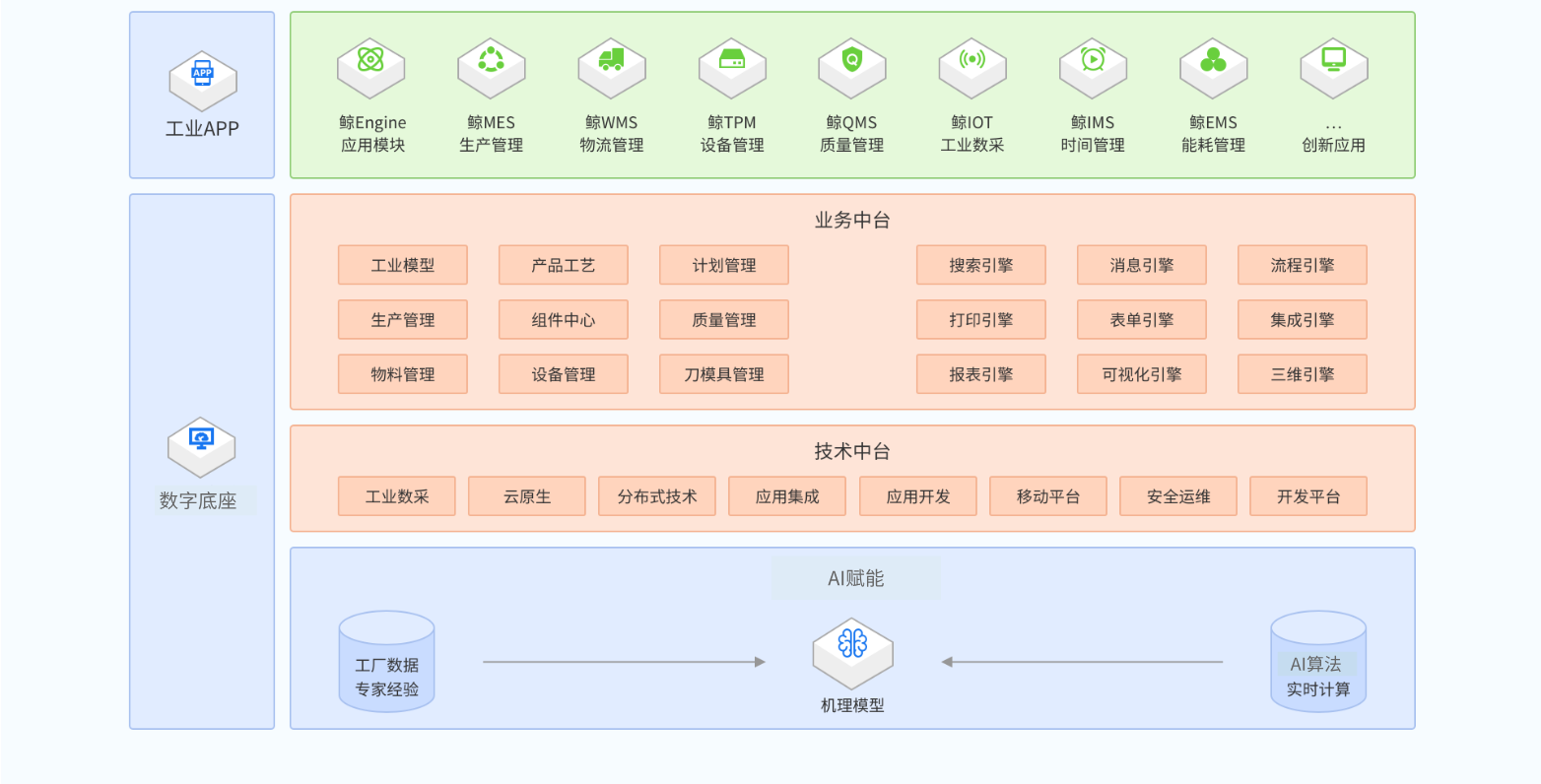Click the 报表引擎 box
The height and width of the screenshot is (784, 1541).
pos(981,374)
